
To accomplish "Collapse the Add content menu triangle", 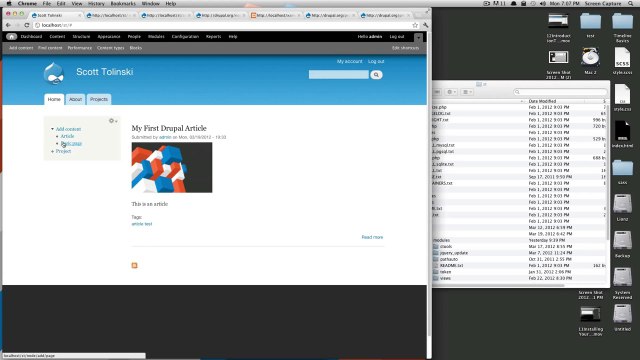I will (x=52, y=129).
